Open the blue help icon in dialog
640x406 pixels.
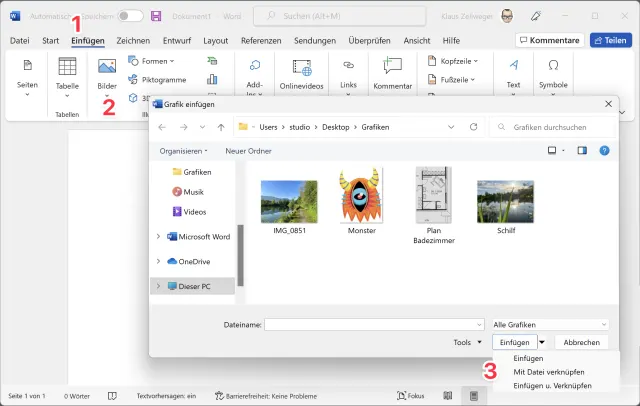click(604, 151)
